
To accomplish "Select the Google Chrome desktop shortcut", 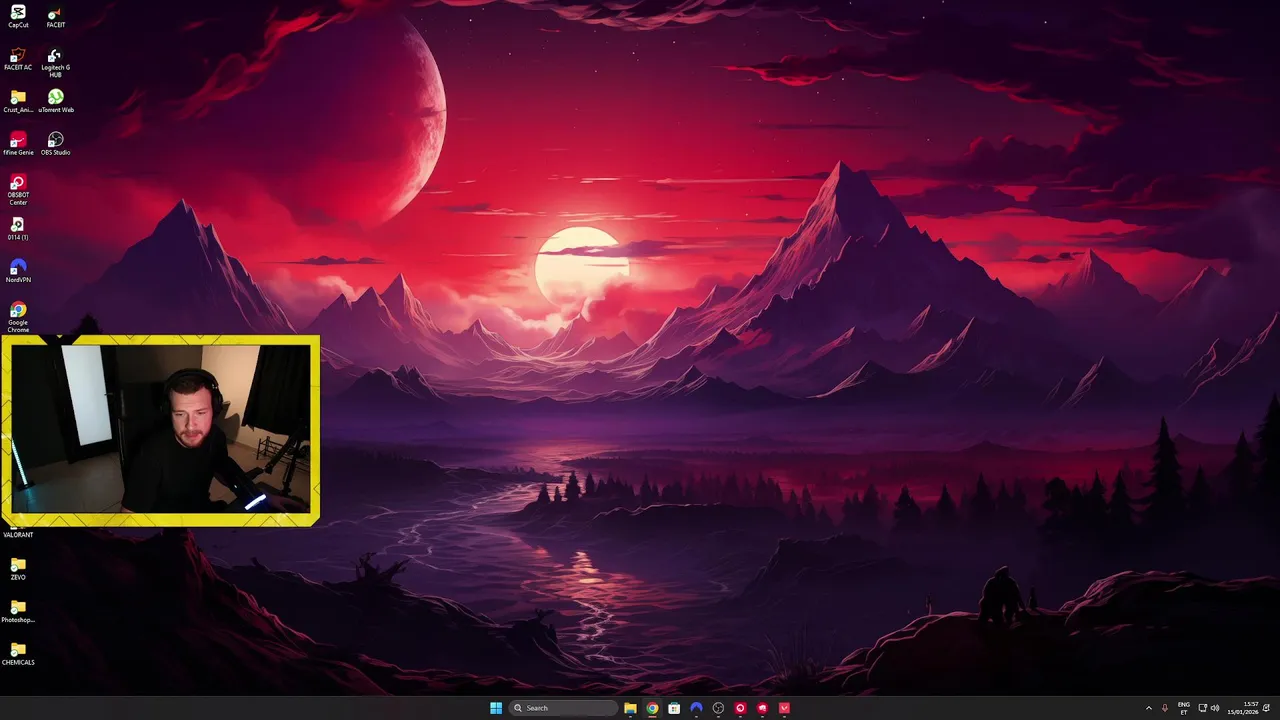I will click(x=18, y=317).
